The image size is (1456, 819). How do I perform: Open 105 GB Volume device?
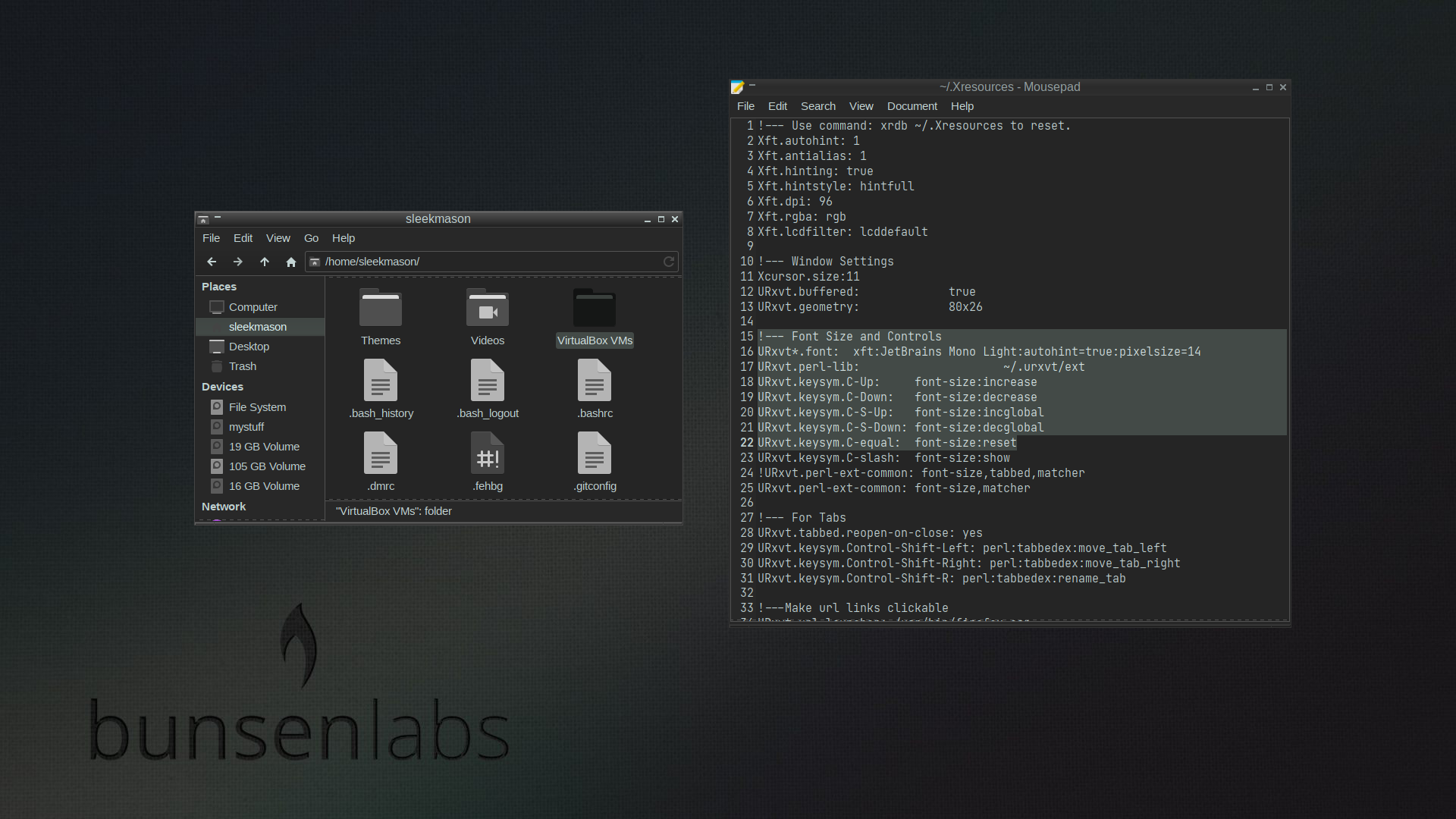coord(260,466)
